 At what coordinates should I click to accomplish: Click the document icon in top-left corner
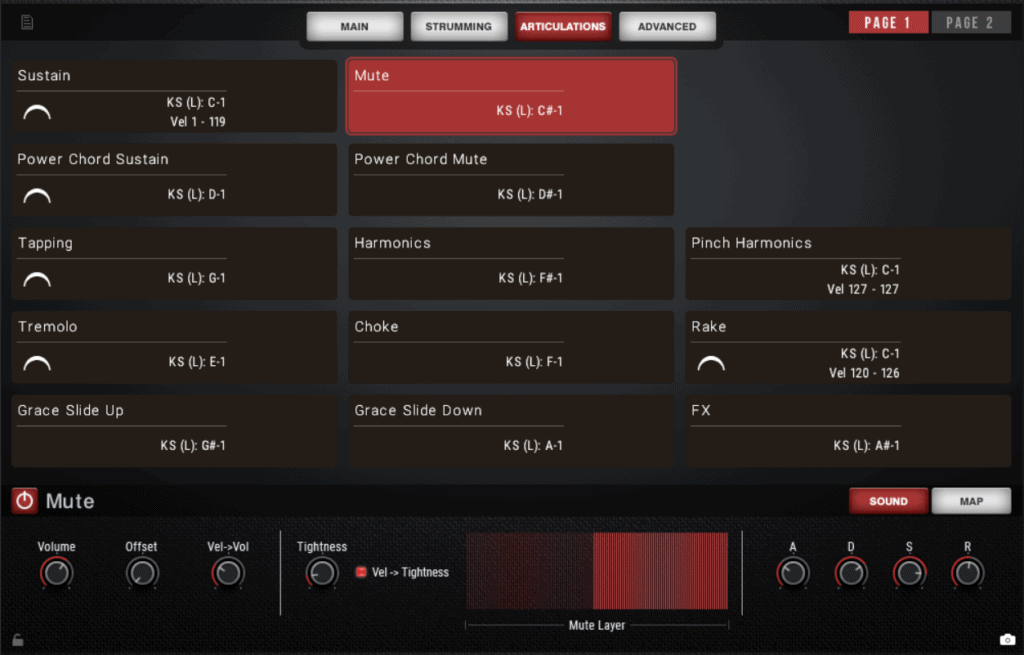27,22
